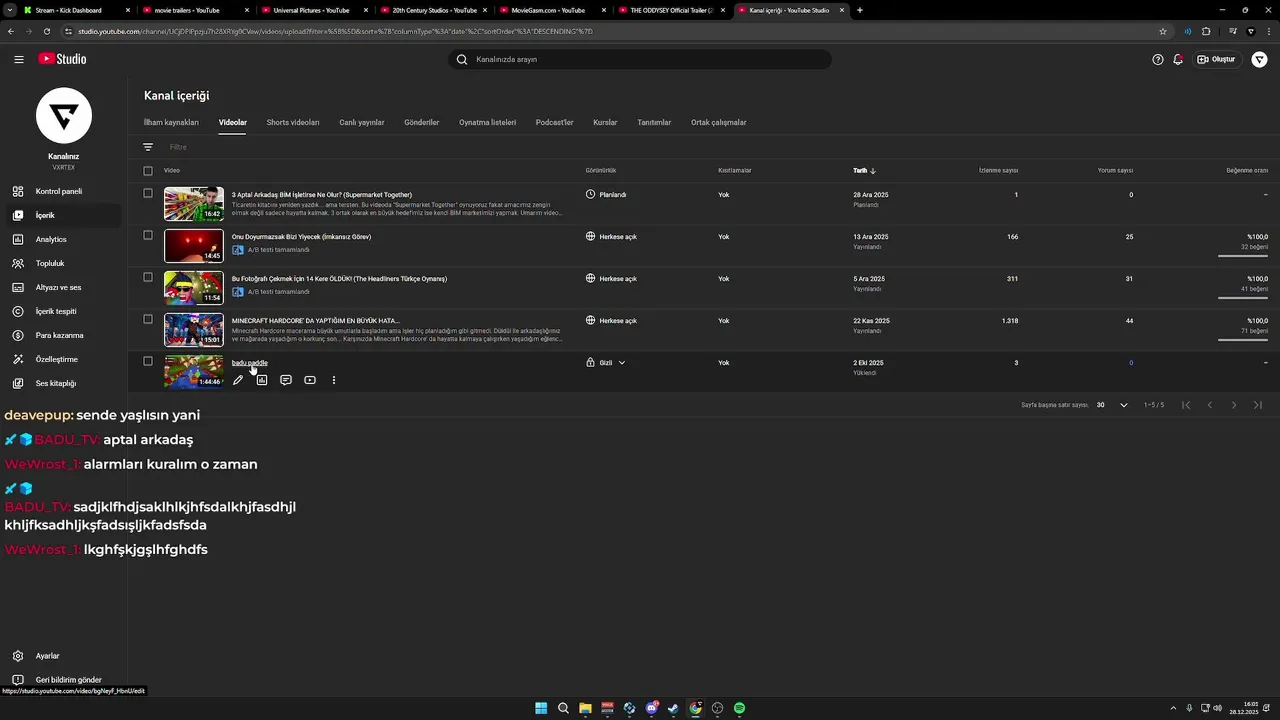Click the view on YouTube icon for badu paddle
The image size is (1280, 720).
(310, 380)
